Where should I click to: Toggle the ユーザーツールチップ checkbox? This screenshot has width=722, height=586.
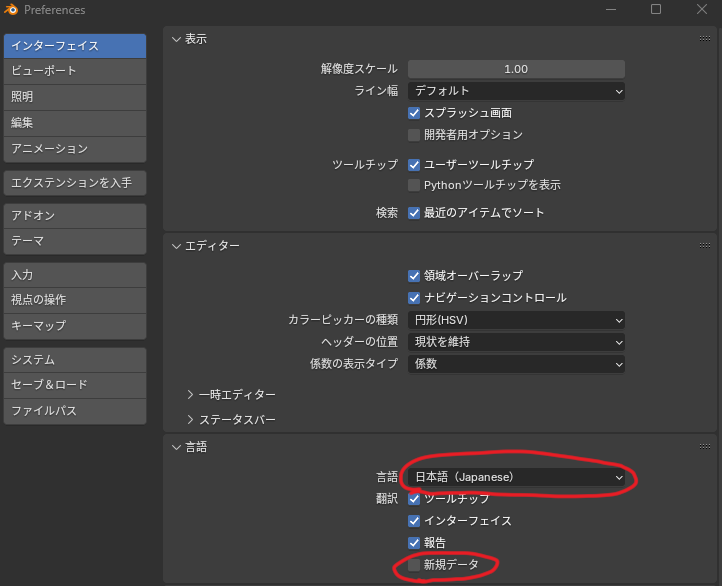414,164
